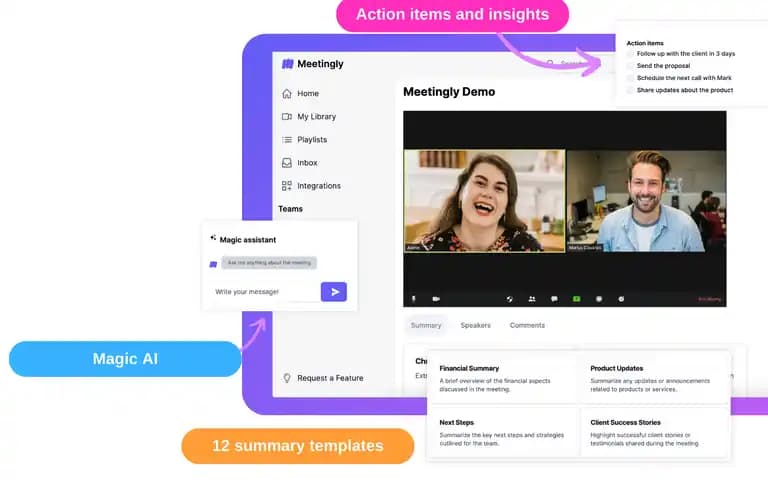Open the participants icon in the video toolbar
This screenshot has height=480, width=768.
click(532, 299)
